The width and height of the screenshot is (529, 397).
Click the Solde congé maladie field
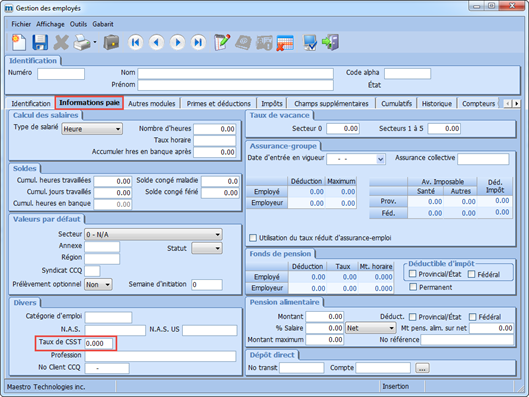pyautogui.click(x=220, y=181)
